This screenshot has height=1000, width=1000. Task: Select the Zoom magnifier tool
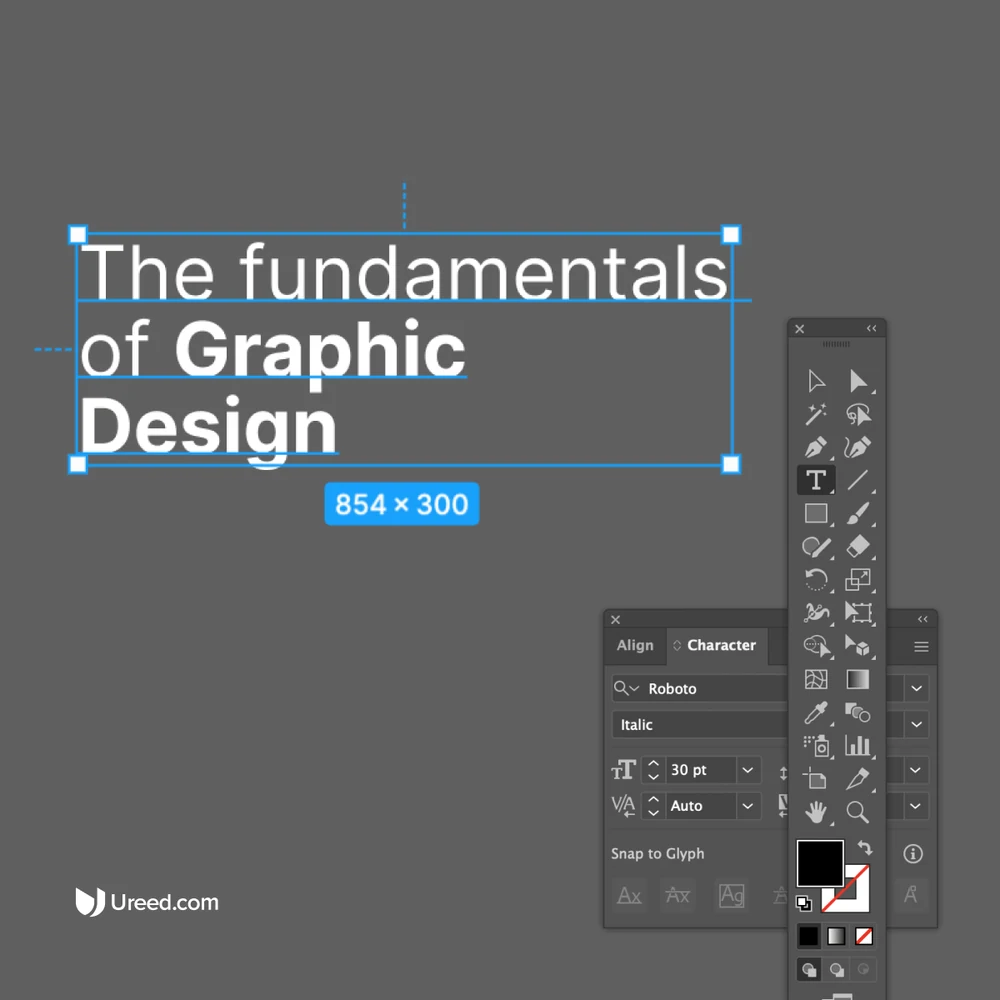[858, 812]
